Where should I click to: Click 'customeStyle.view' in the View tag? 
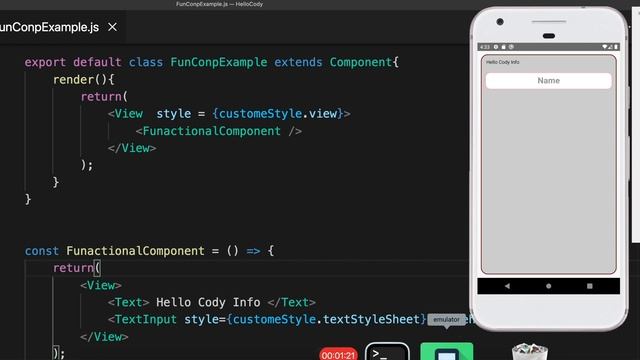(278, 113)
